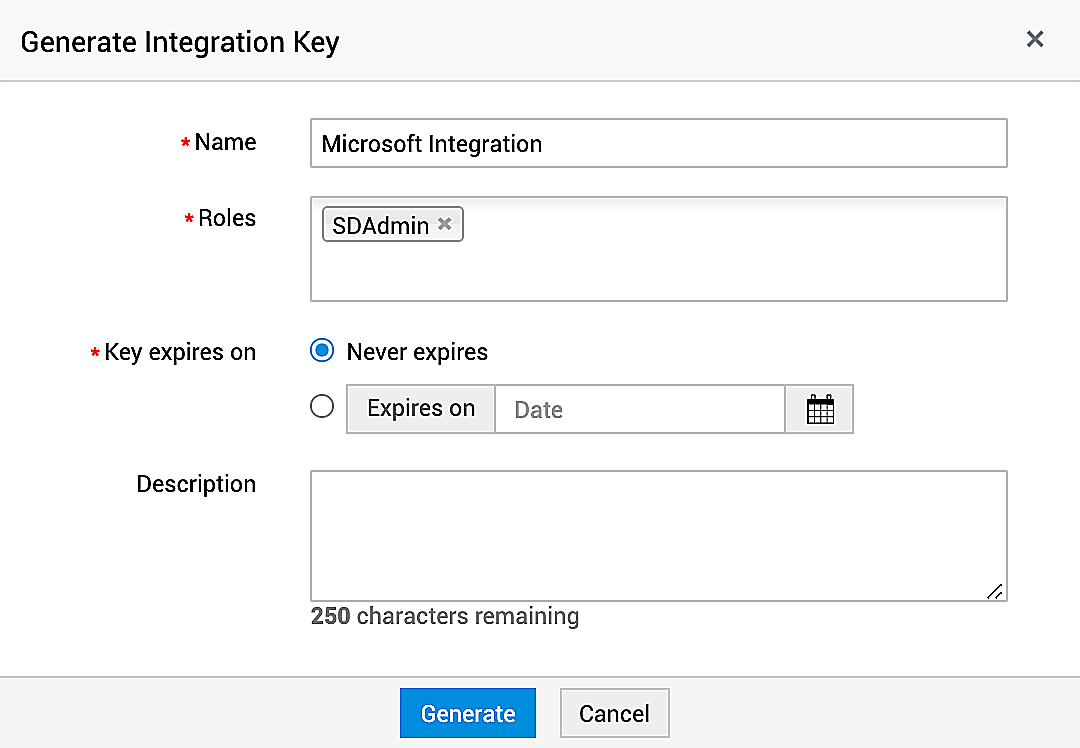
Task: Focus the Name text field
Action: [658, 143]
